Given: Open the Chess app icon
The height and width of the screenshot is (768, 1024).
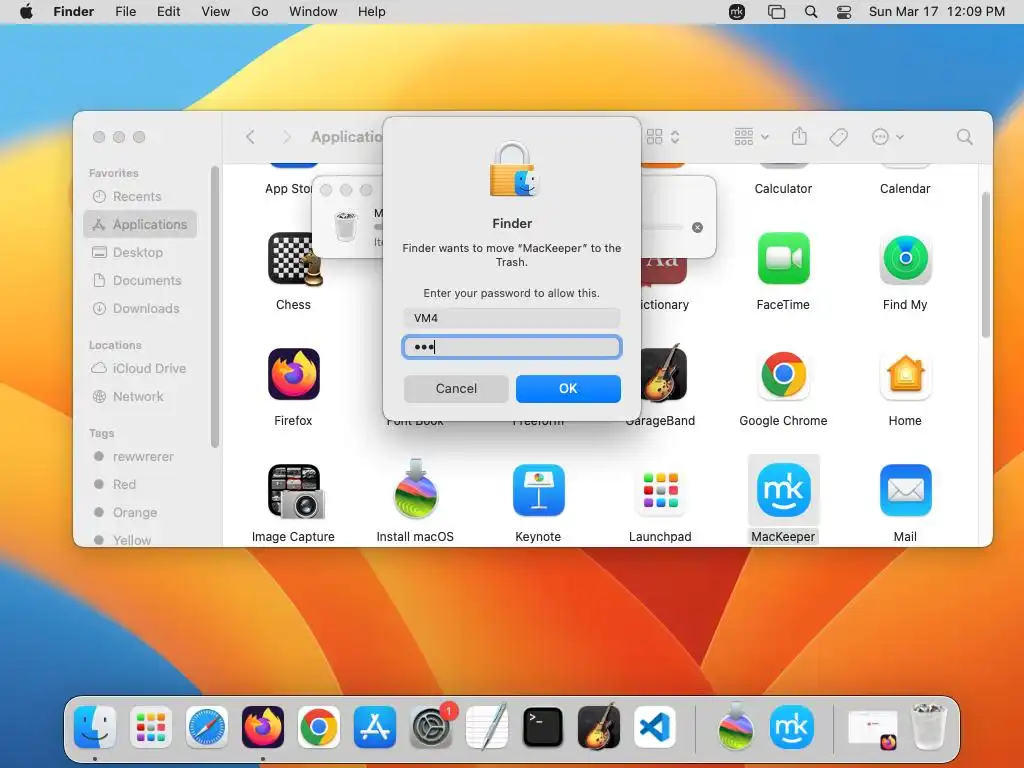Looking at the screenshot, I should (294, 259).
